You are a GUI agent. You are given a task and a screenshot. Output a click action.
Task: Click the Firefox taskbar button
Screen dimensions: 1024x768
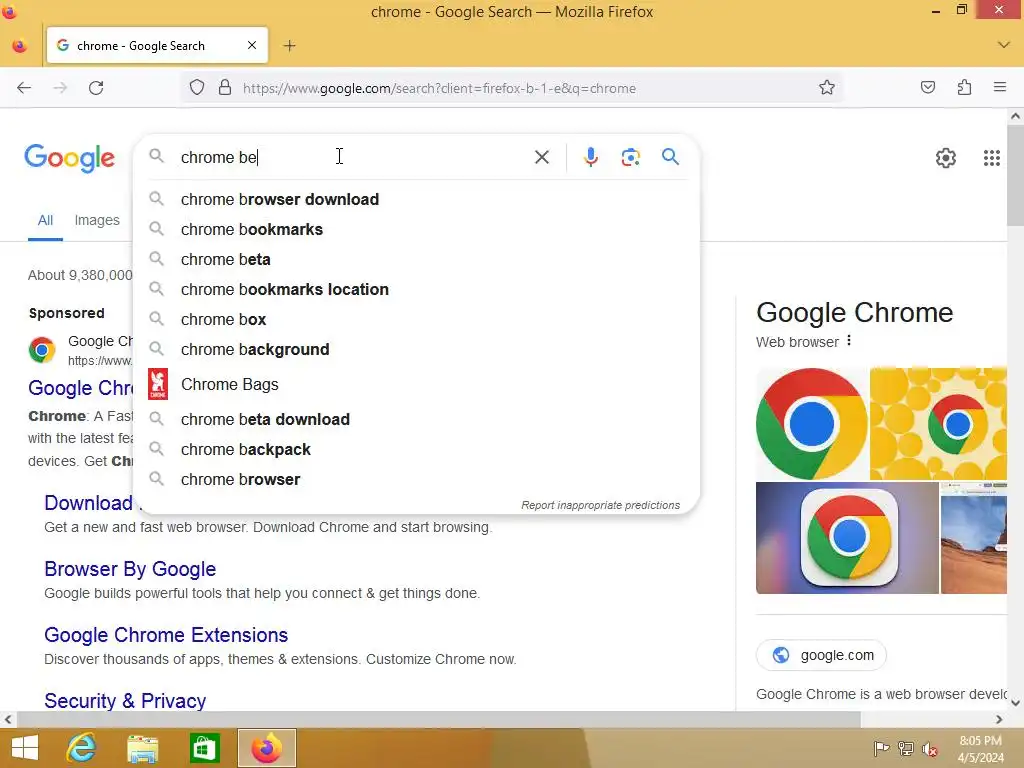pyautogui.click(x=266, y=748)
